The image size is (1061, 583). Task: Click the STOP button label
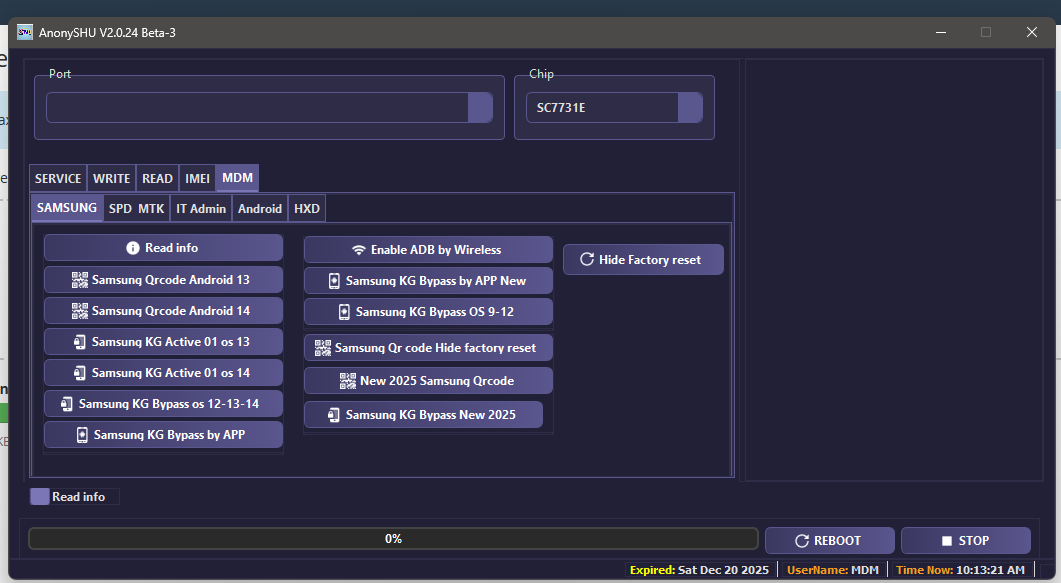974,541
